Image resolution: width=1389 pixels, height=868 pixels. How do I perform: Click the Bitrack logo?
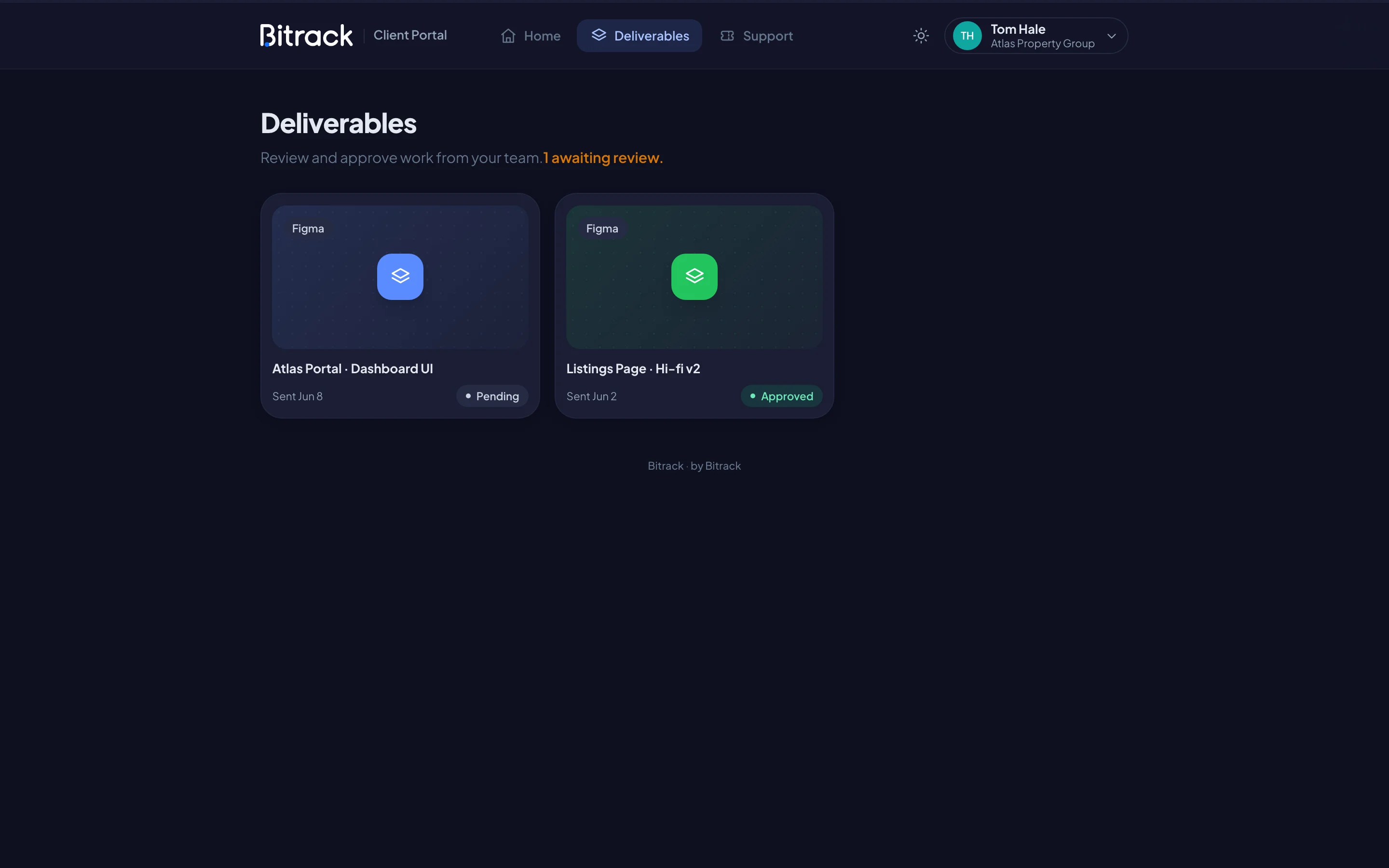(x=306, y=36)
